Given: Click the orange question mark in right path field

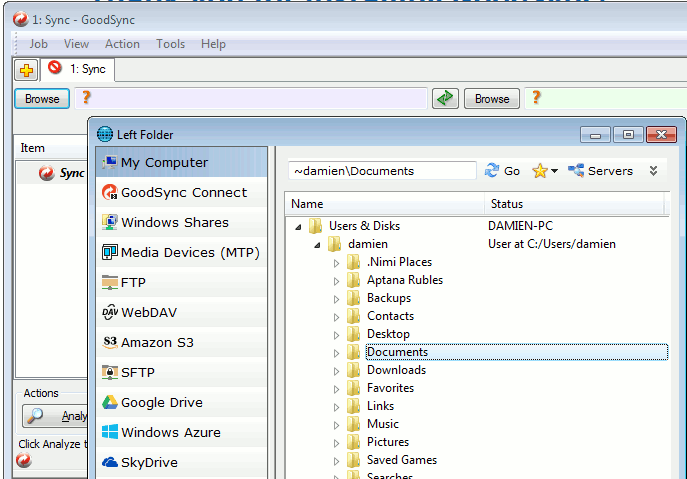Looking at the screenshot, I should 536,97.
